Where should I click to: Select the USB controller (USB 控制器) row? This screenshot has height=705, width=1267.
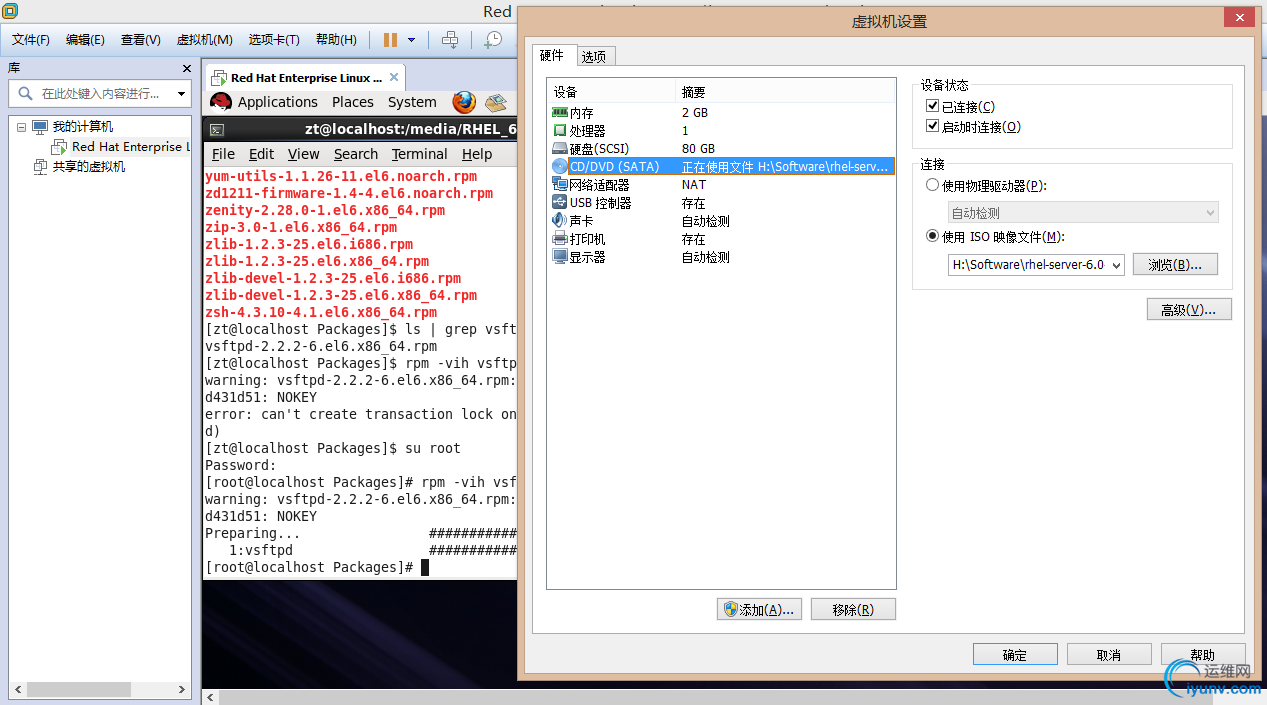[x=720, y=203]
